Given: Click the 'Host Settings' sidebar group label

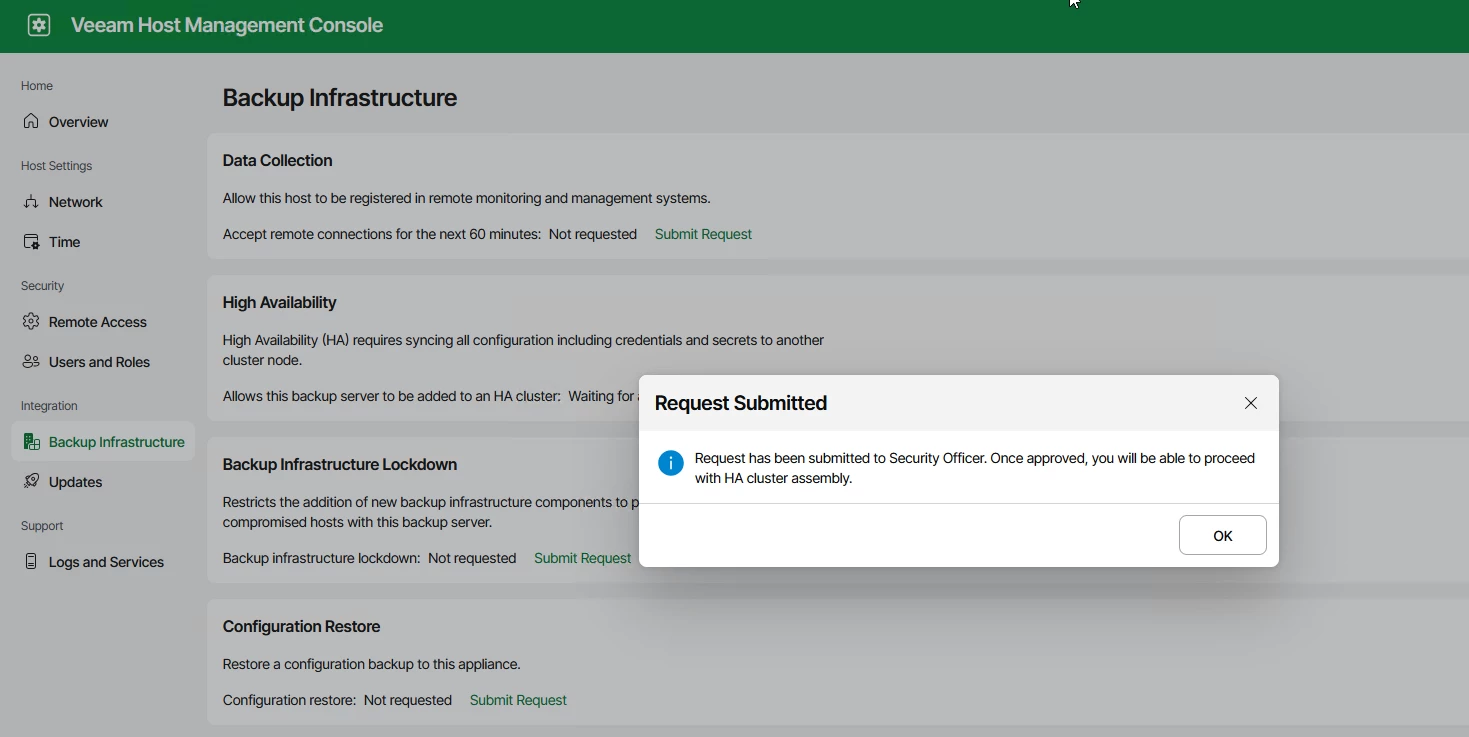Looking at the screenshot, I should tap(57, 166).
